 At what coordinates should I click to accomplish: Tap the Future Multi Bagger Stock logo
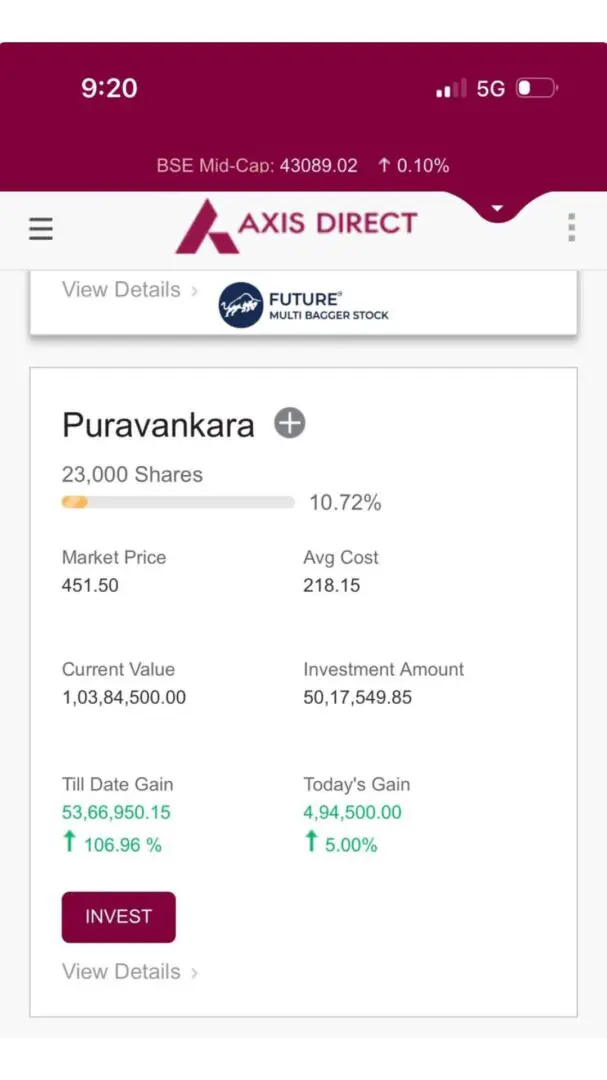coord(304,306)
